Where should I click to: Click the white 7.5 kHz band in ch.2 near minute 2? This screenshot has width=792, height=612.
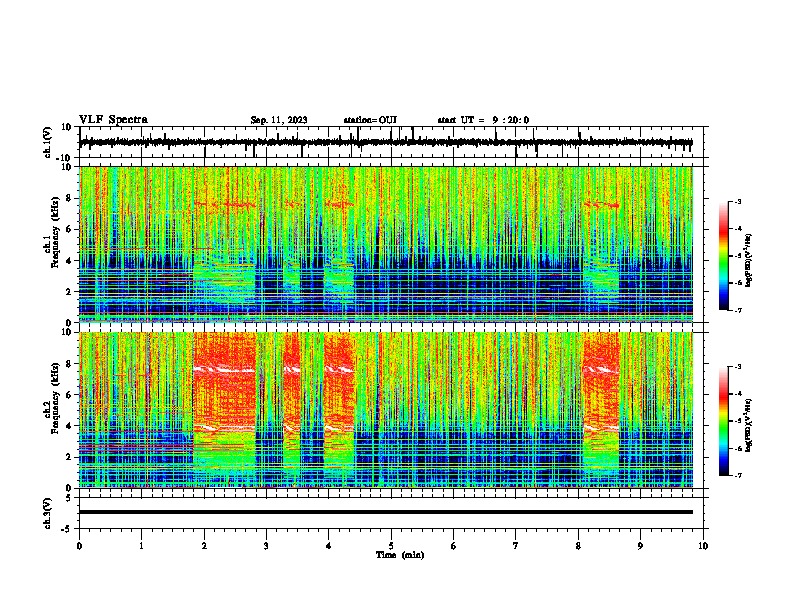[224, 370]
